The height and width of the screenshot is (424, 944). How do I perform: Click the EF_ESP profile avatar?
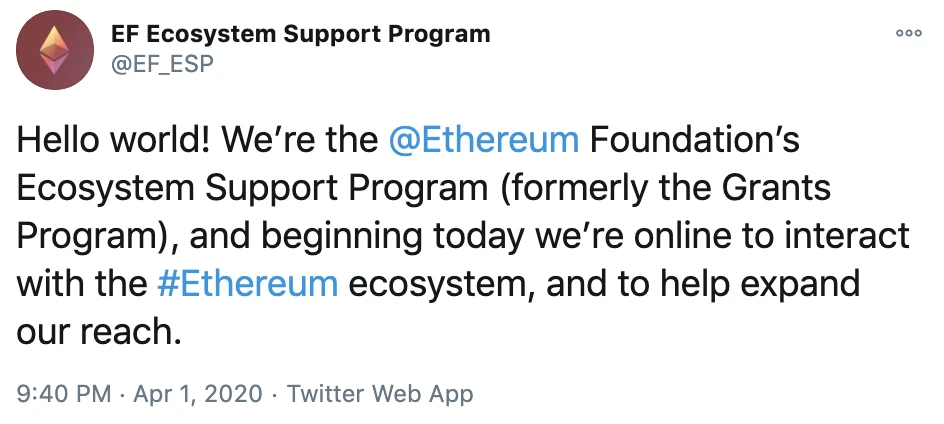pos(55,50)
